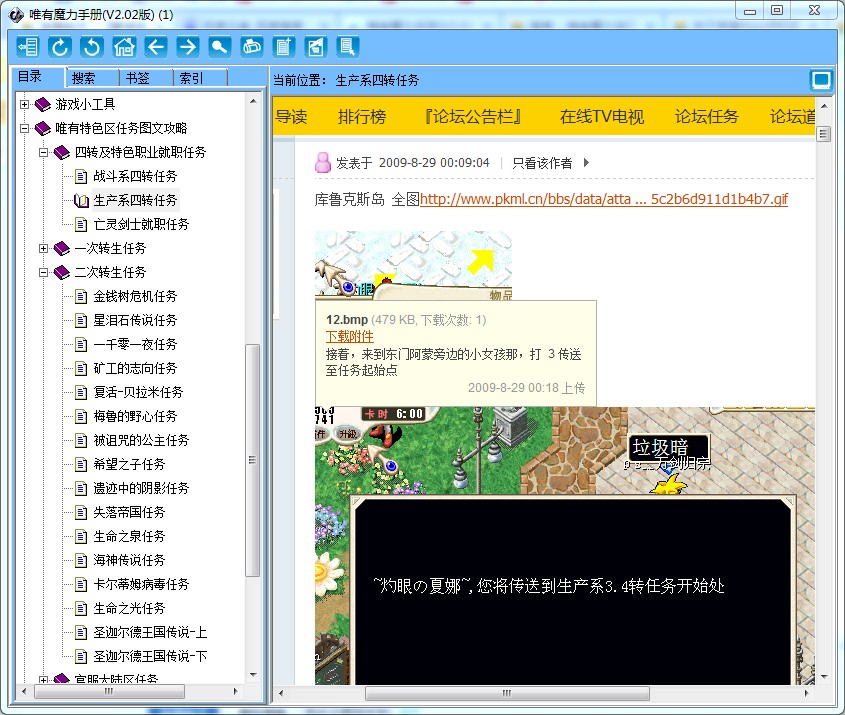Expand the 一次转生任务 tree node
The height and width of the screenshot is (715, 845).
coord(44,248)
